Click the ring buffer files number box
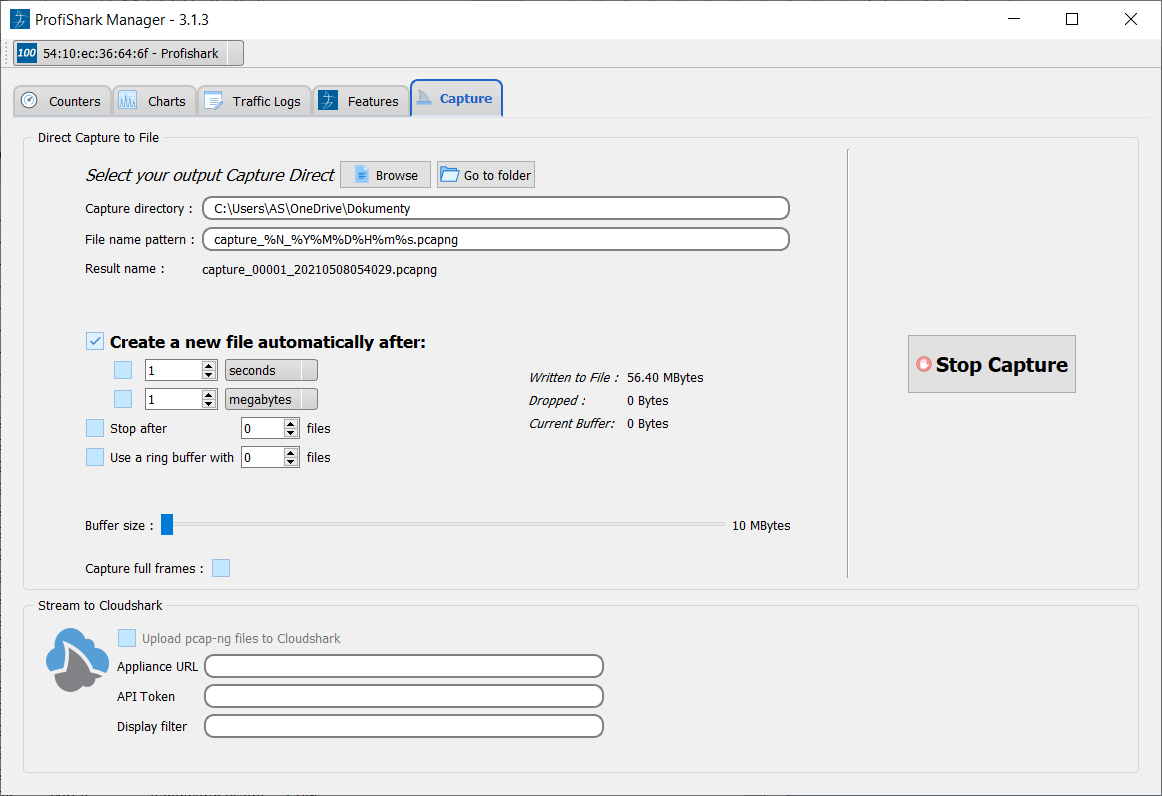The image size is (1162, 796). (x=263, y=457)
